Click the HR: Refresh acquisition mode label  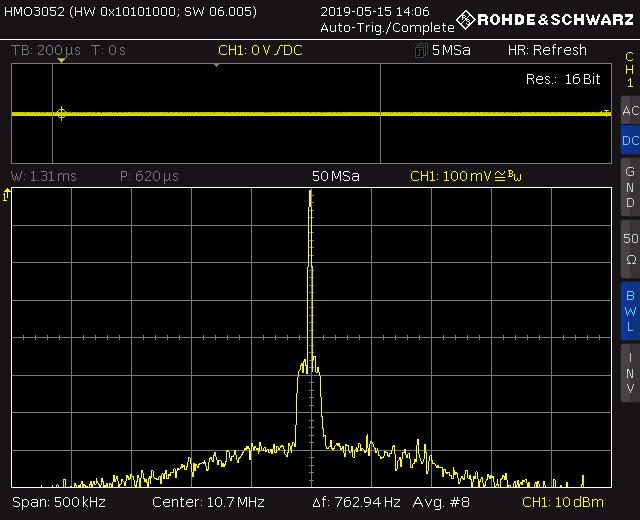[547, 51]
